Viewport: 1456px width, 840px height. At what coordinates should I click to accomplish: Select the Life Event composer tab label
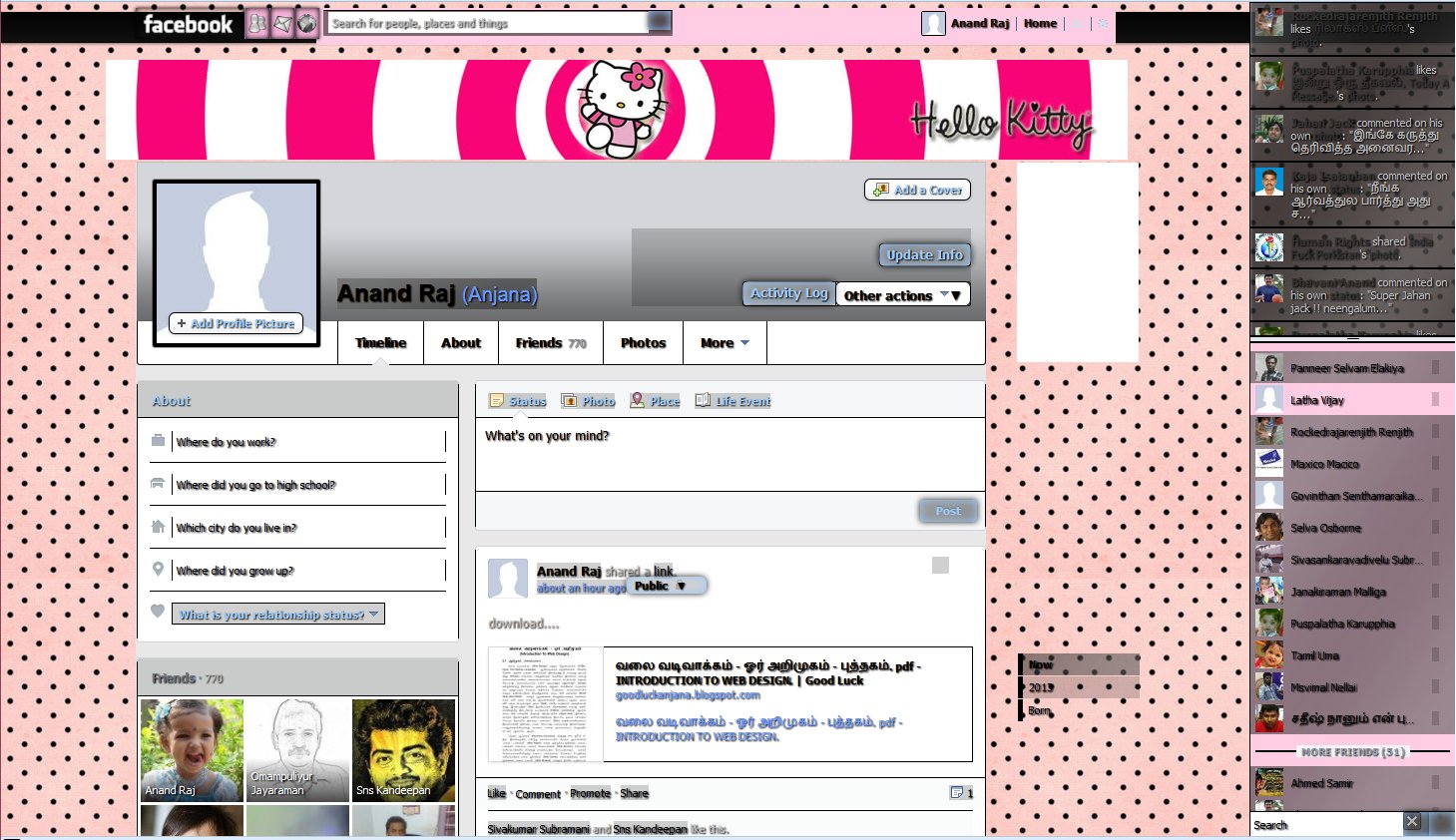point(743,401)
